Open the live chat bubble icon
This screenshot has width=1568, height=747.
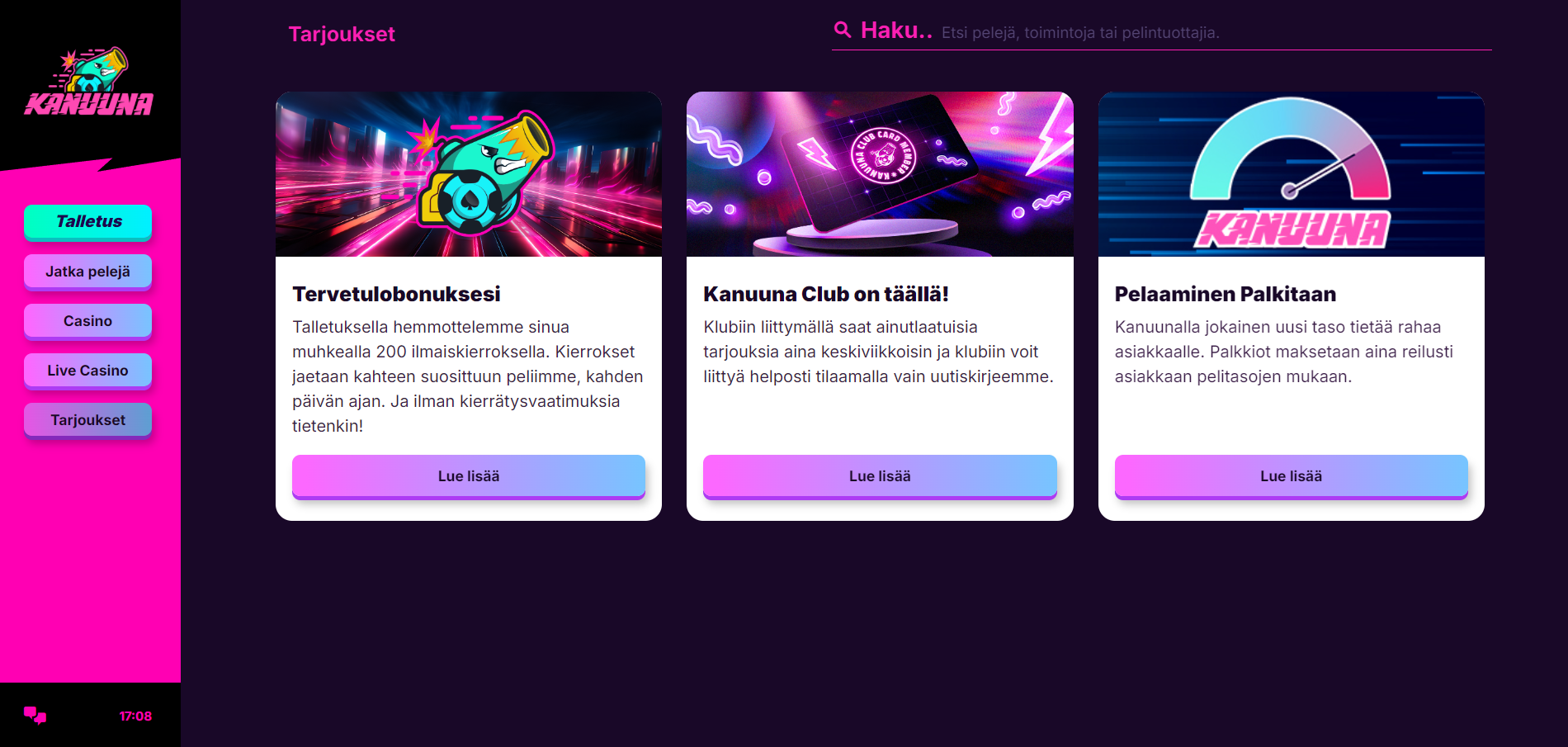click(35, 716)
